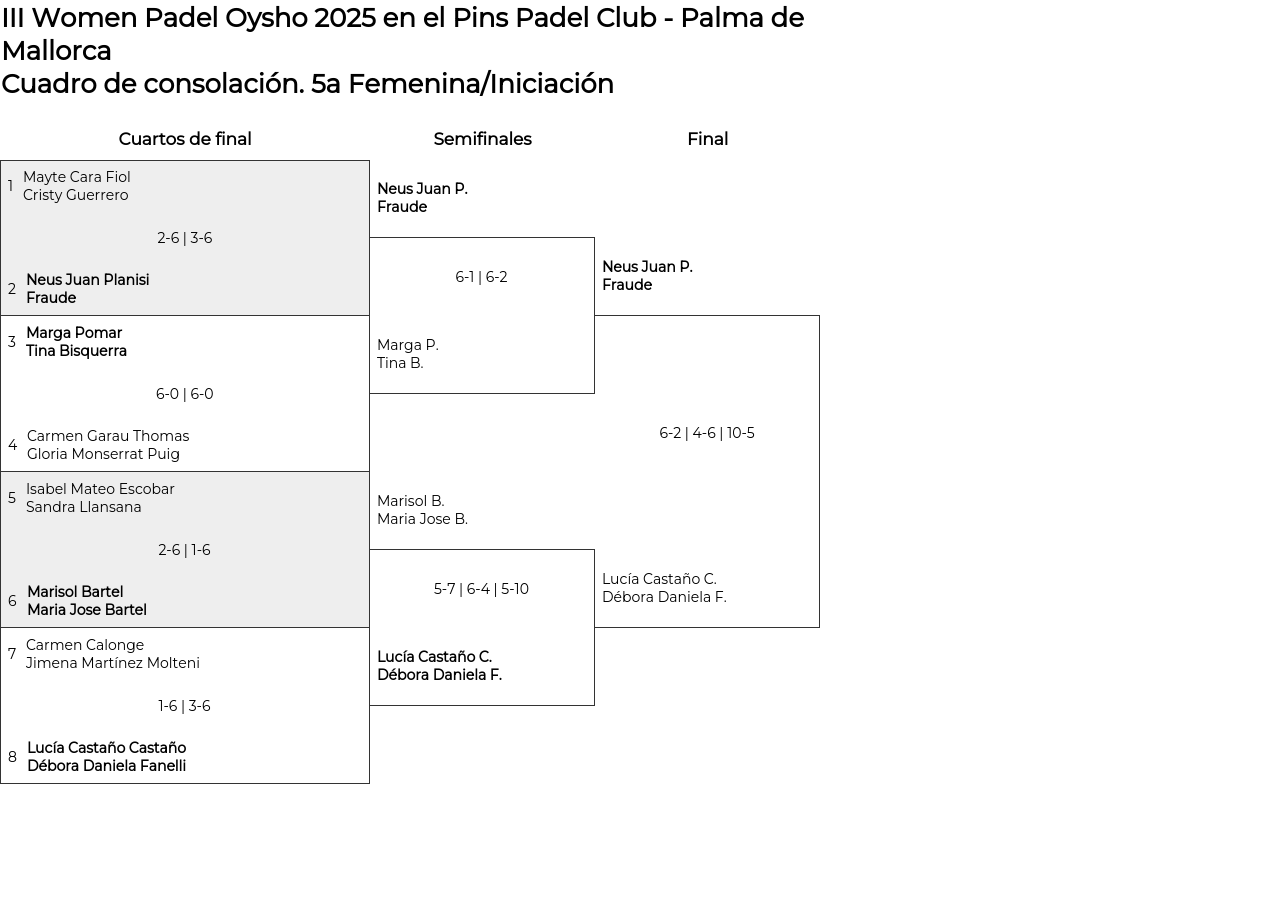Click Carmen Garau Thomas / Gloria Monserrat Puig
Viewport: 1280px width, 916px height.
[x=108, y=445]
